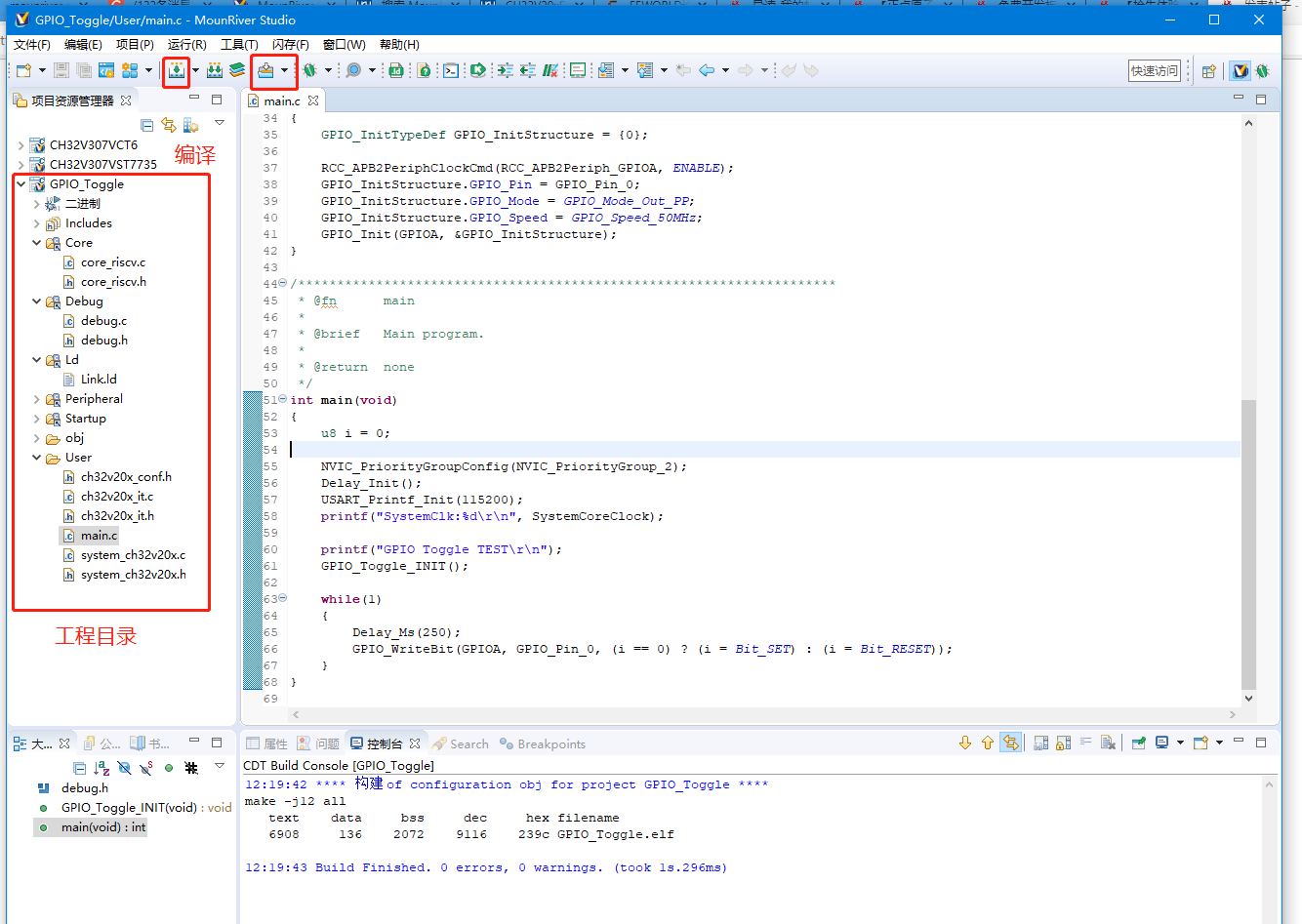Expand the CH32V307VCT6 project
Image resolution: width=1302 pixels, height=924 pixels.
click(21, 144)
